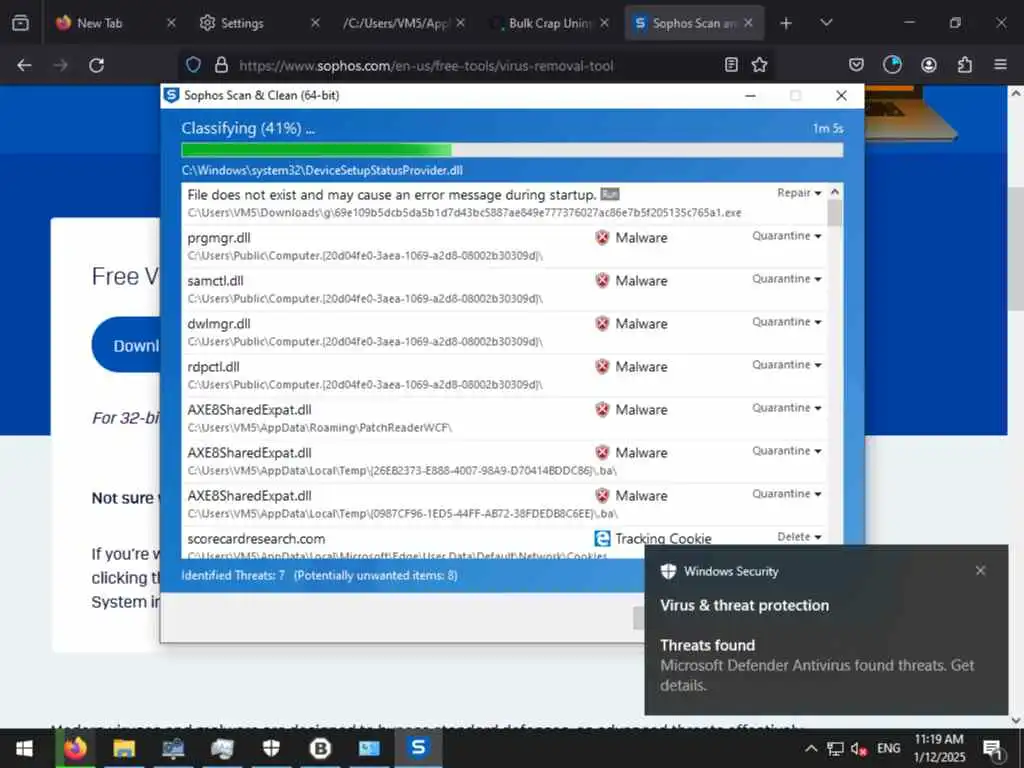Click the Identified Threats: 7 status text
Image resolution: width=1024 pixels, height=768 pixels.
point(233,575)
